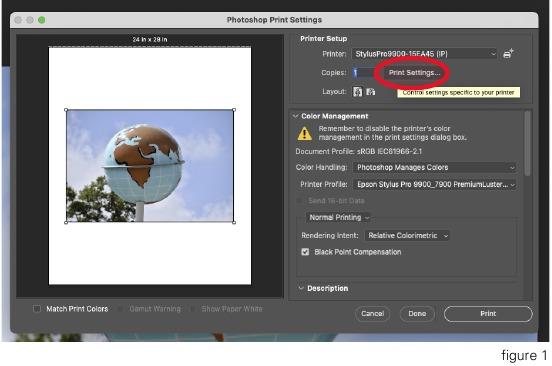Select landscape layout orientation icon
552x366 pixels.
[370, 92]
